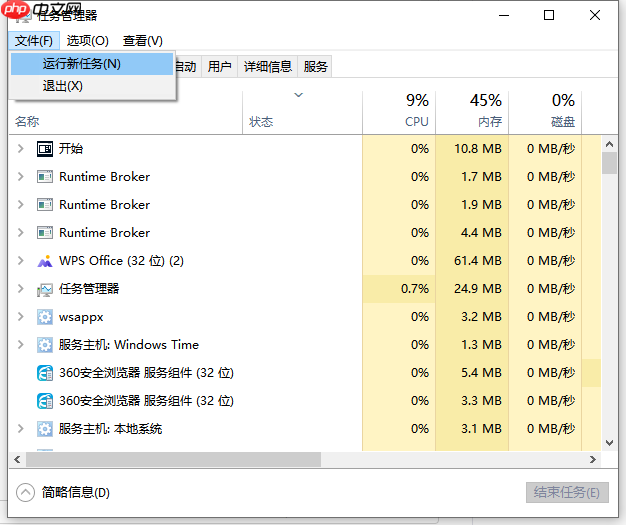Select 360安全浏览器 服务组件 name with 5.4 MB
The width and height of the screenshot is (626, 525).
(x=147, y=373)
